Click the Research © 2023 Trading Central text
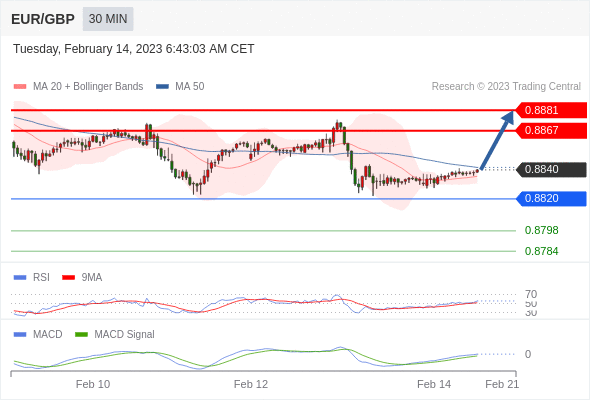The width and height of the screenshot is (590, 400). click(x=506, y=87)
